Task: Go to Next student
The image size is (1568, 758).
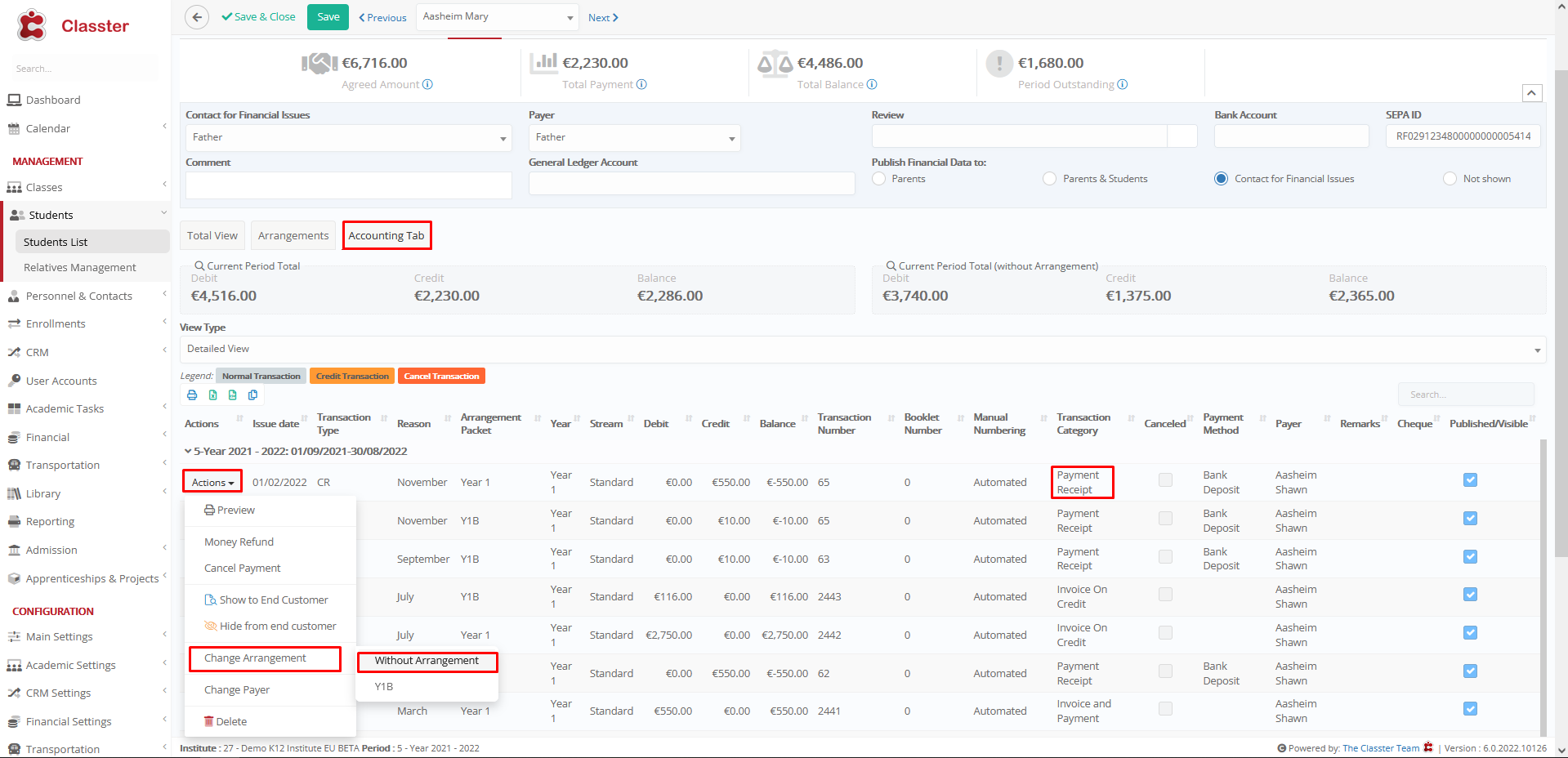Action: (603, 17)
